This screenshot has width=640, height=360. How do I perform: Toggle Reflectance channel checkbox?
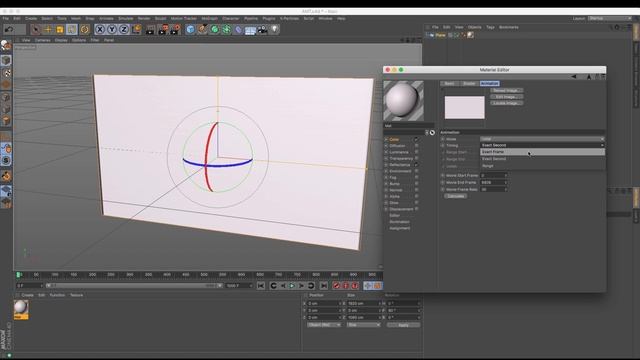point(416,164)
